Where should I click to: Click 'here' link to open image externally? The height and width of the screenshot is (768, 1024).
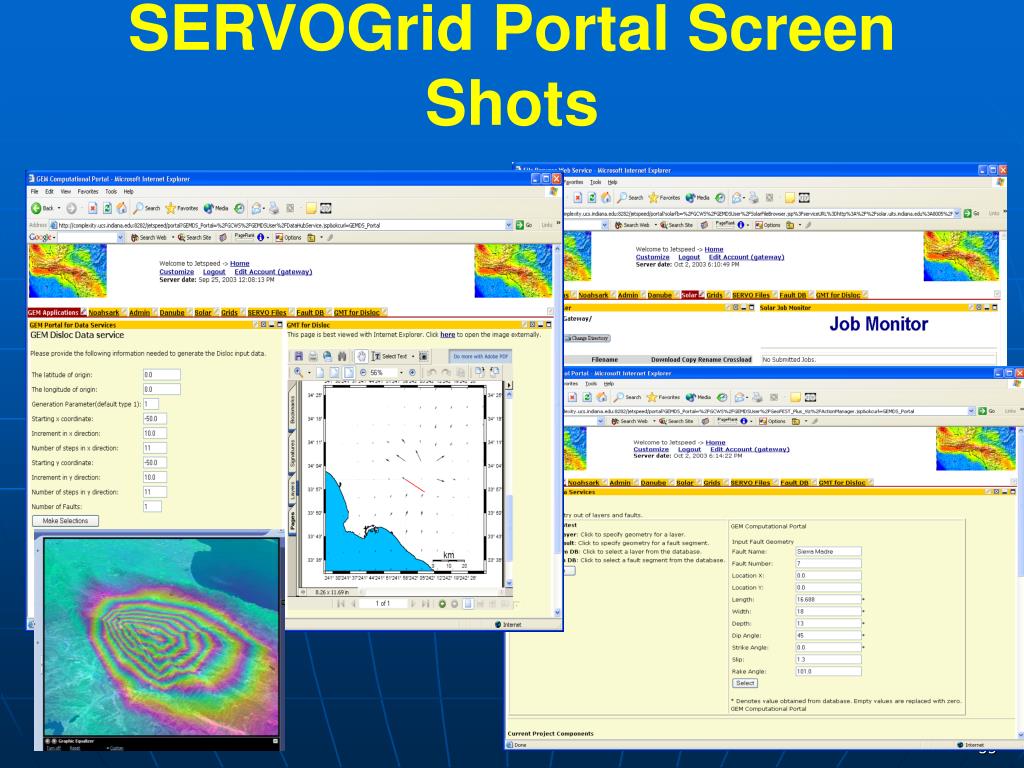[x=447, y=334]
